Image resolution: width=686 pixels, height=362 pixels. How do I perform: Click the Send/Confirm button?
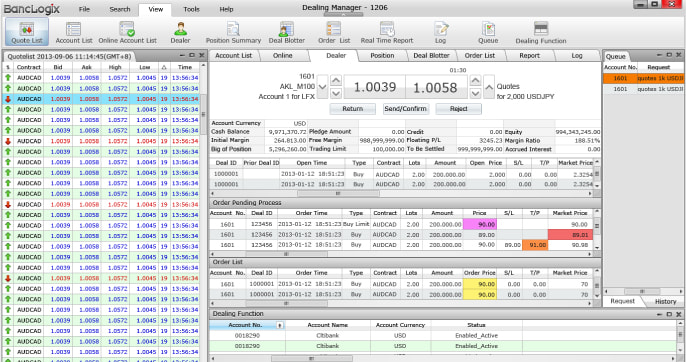406,109
